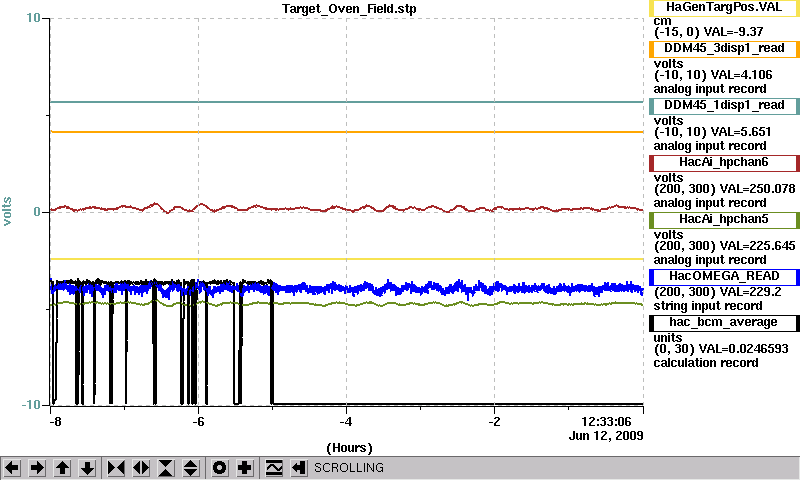Click the x-axis tick label -4

click(346, 422)
